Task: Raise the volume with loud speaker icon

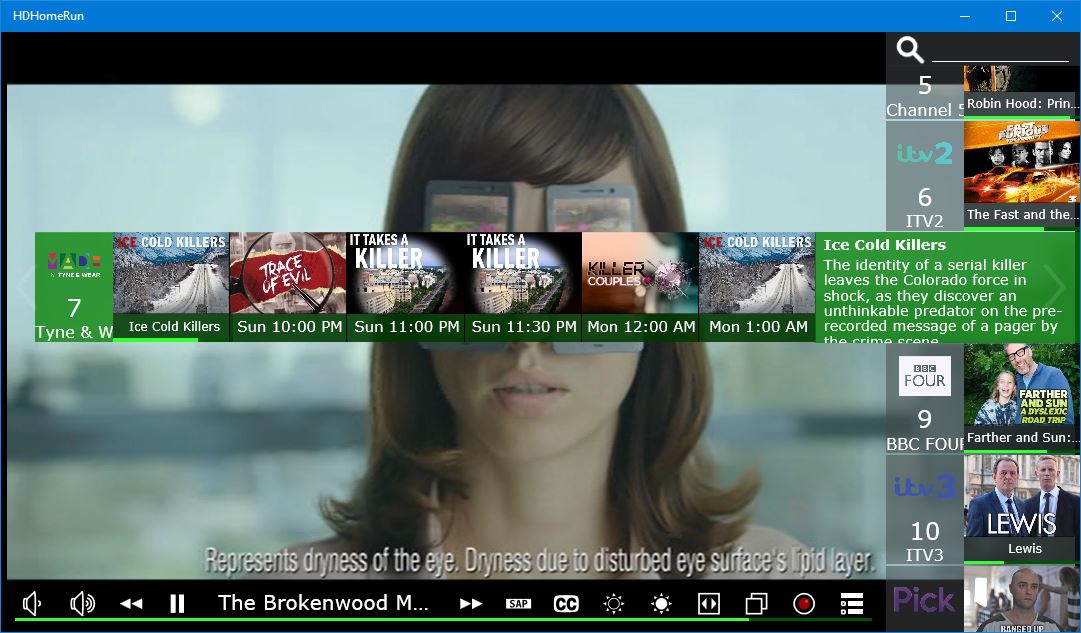Action: pos(82,603)
